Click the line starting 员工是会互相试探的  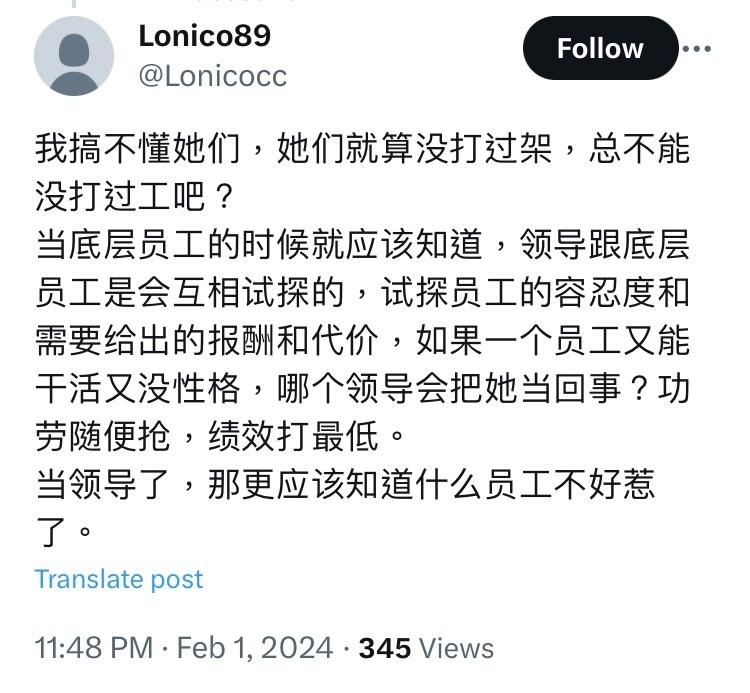click(362, 293)
